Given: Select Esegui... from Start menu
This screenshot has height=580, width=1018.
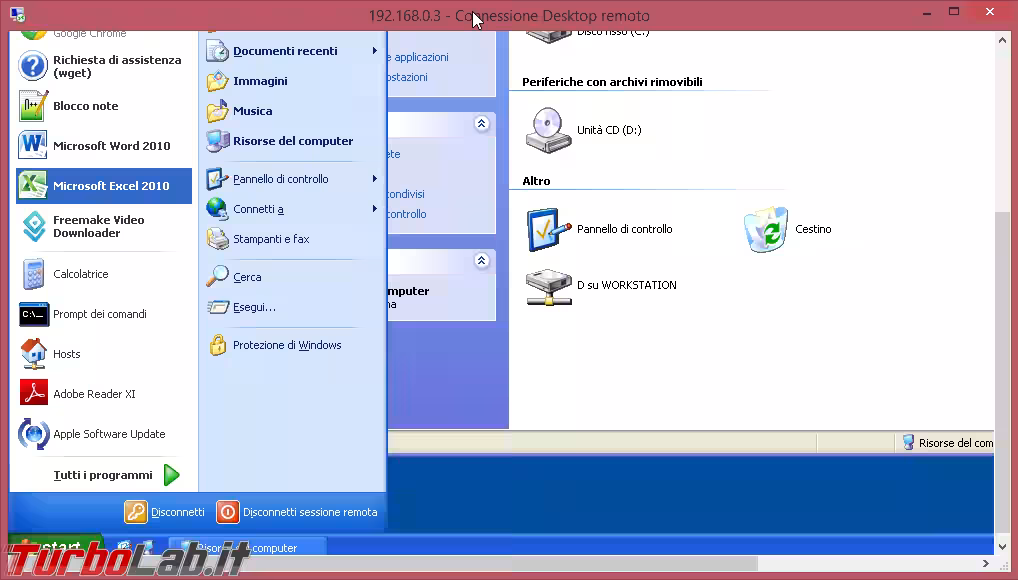Looking at the screenshot, I should (x=254, y=307).
